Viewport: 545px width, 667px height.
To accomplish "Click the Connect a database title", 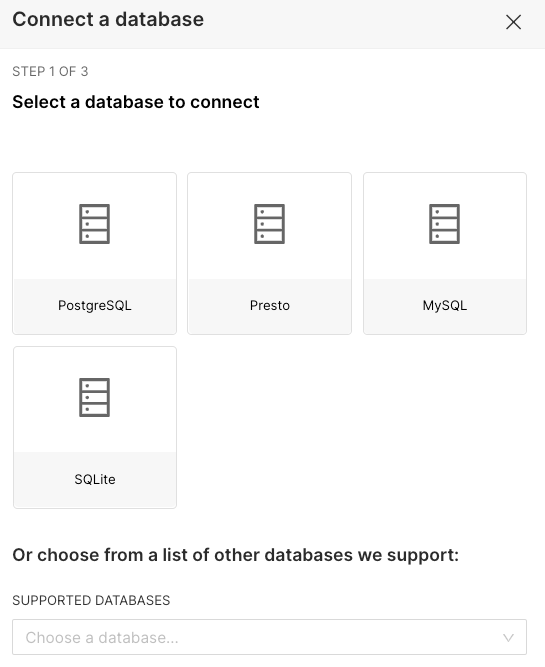I will 108,20.
